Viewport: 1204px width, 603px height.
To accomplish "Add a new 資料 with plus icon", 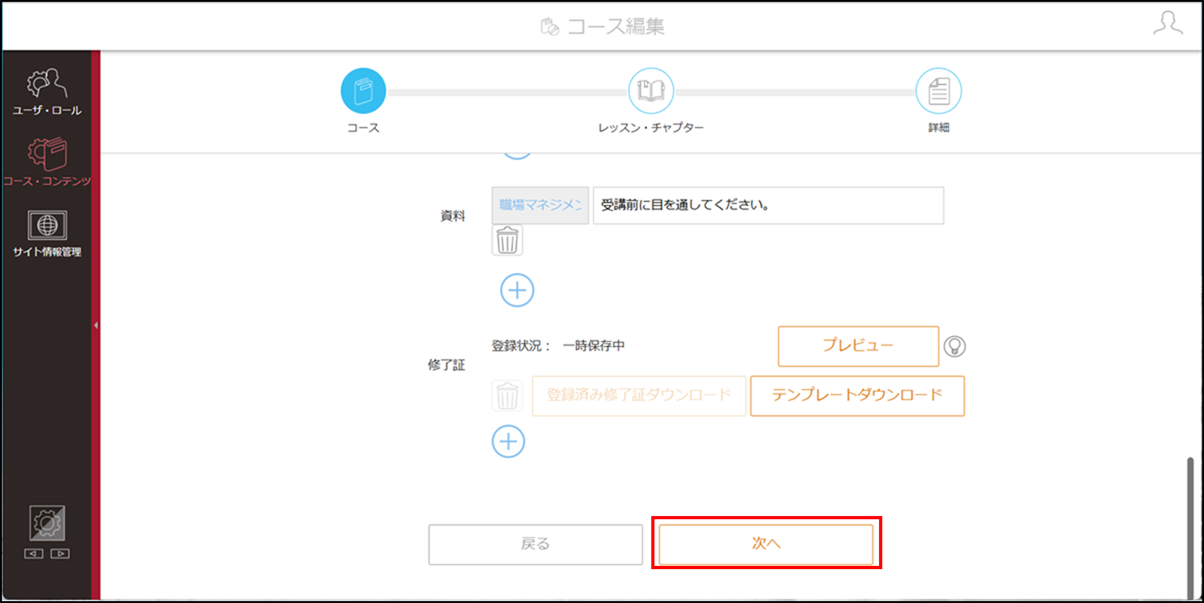I will (517, 290).
